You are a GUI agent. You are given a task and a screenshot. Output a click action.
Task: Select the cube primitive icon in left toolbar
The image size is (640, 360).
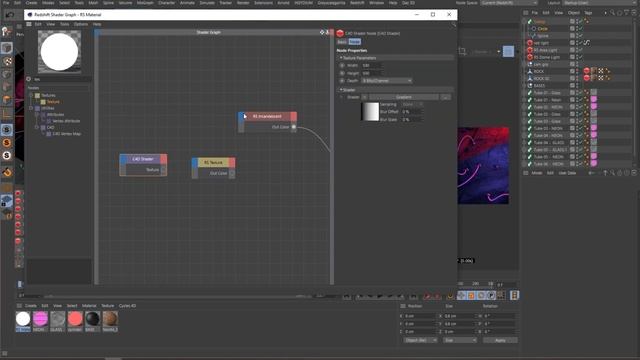click(7, 48)
